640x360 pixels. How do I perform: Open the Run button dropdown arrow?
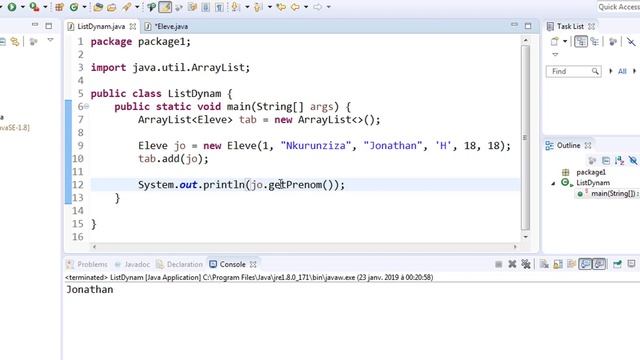23,7
